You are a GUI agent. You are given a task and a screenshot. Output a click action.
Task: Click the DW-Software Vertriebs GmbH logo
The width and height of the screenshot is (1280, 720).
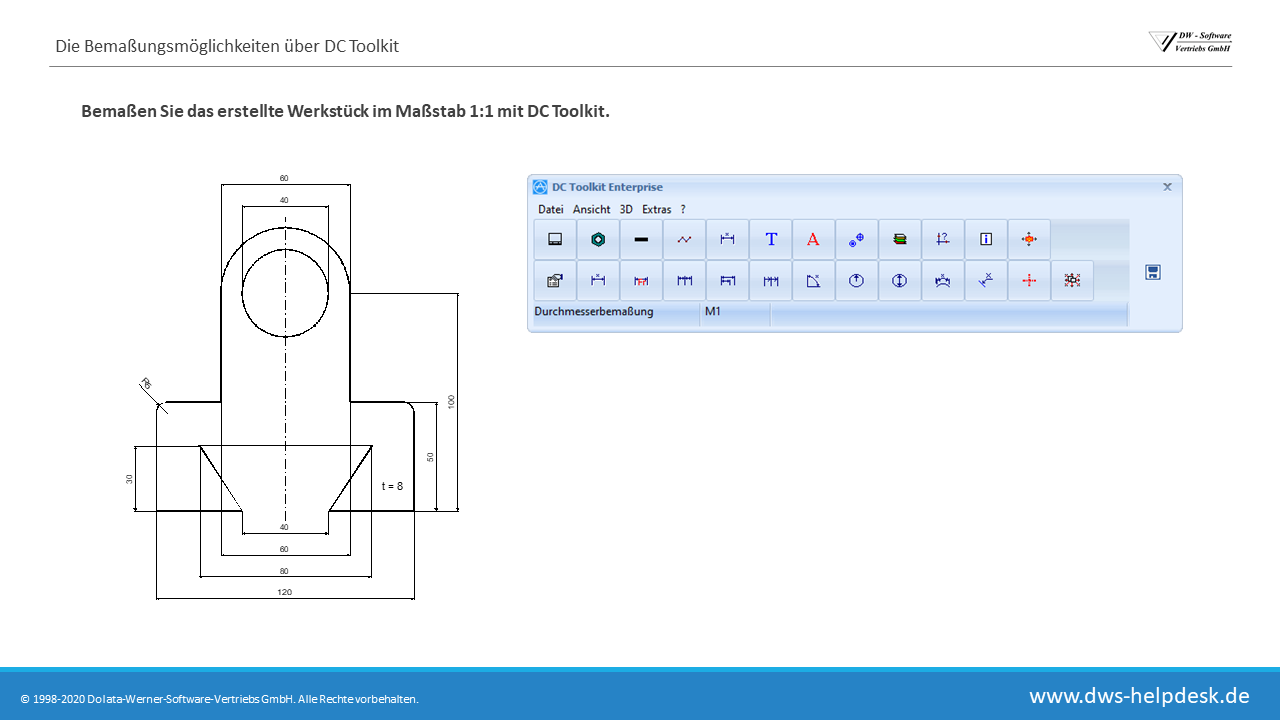1190,42
